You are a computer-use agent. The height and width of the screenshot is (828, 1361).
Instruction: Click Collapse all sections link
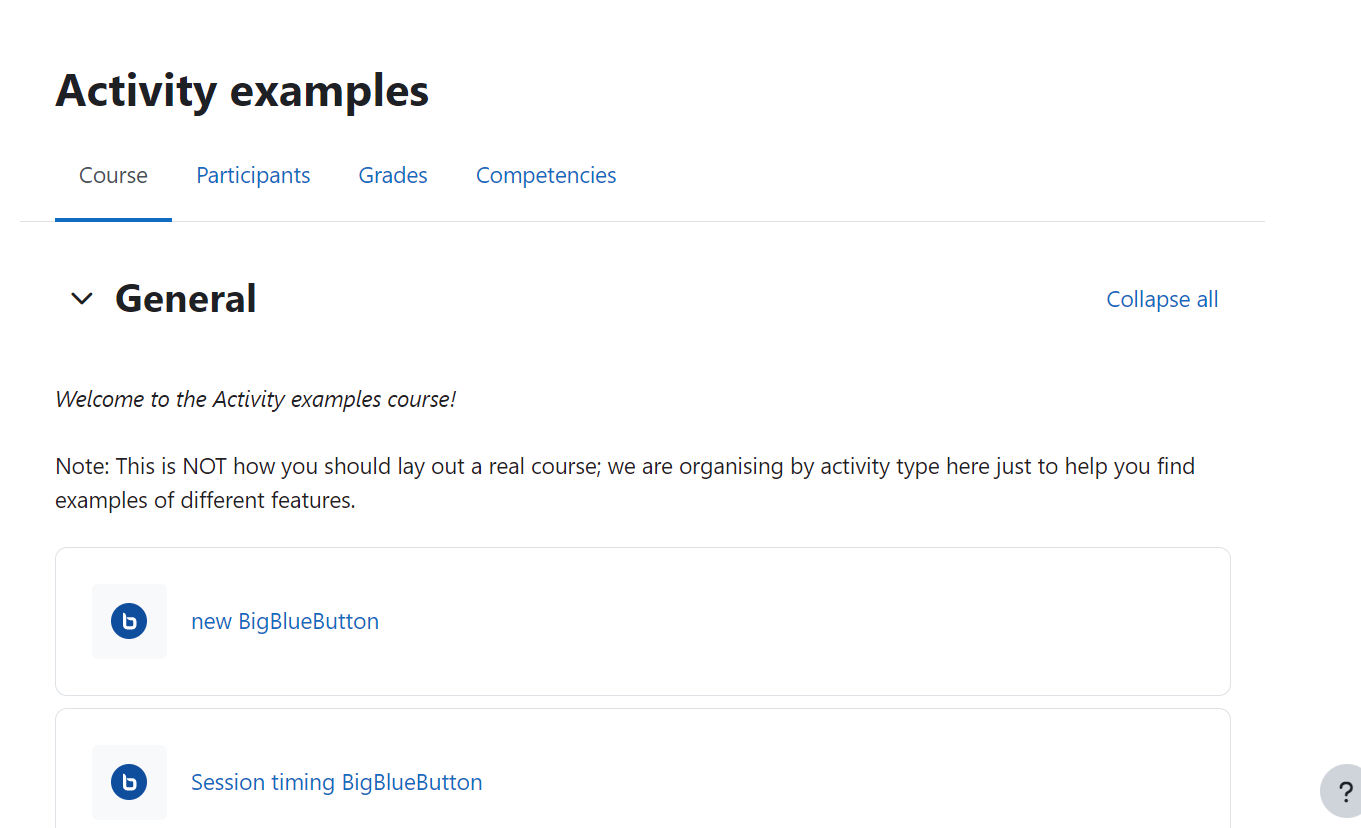tap(1162, 299)
